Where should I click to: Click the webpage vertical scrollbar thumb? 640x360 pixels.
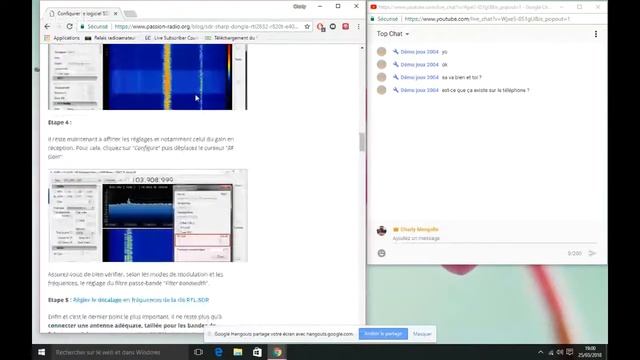[362, 142]
